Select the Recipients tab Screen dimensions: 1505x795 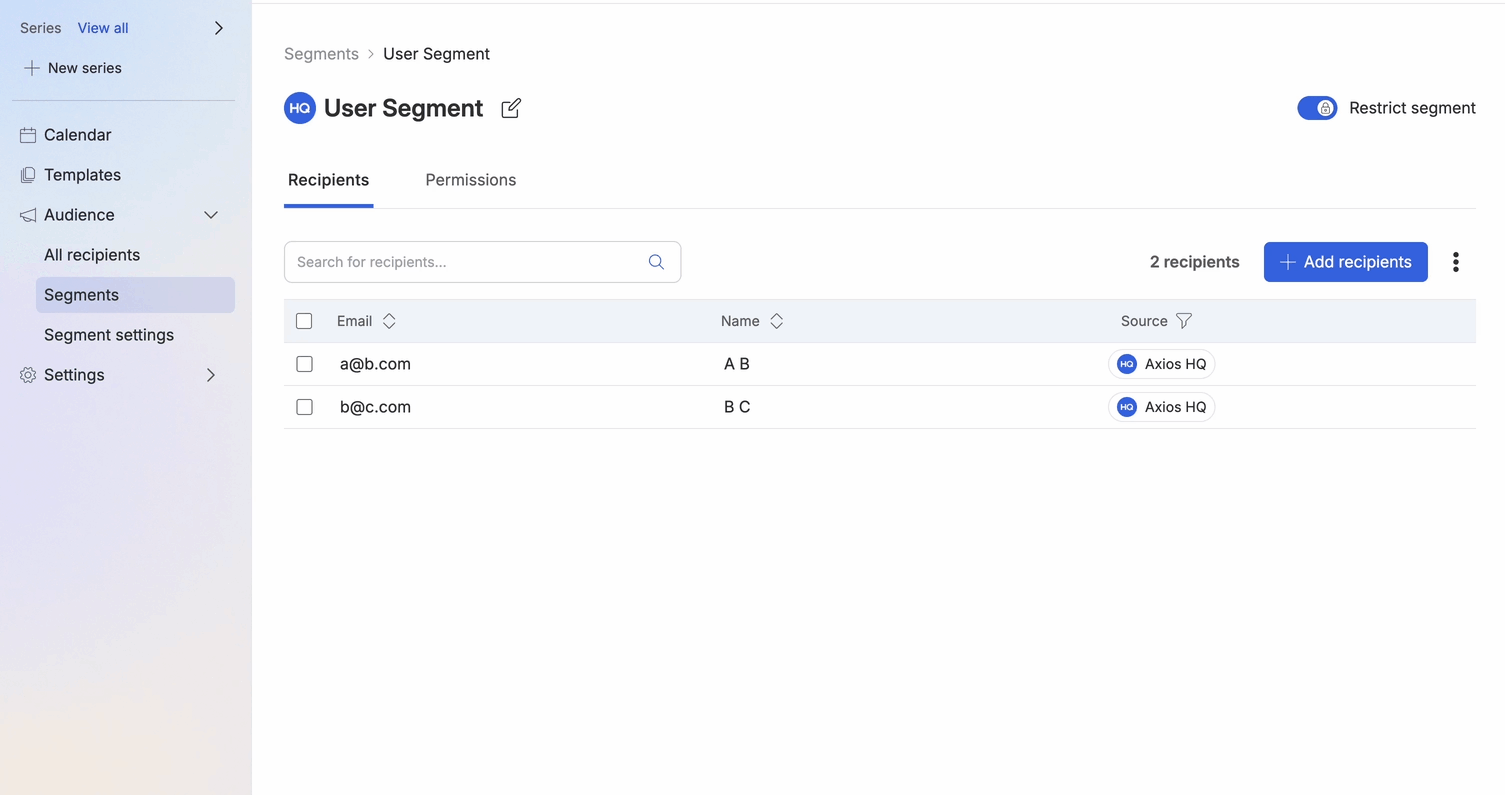tap(328, 180)
